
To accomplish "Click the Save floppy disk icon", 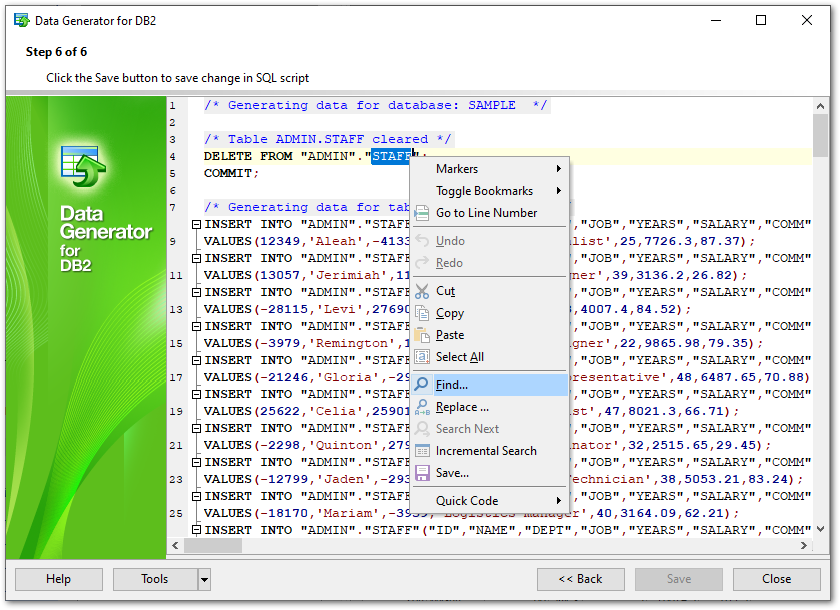I will pos(422,473).
